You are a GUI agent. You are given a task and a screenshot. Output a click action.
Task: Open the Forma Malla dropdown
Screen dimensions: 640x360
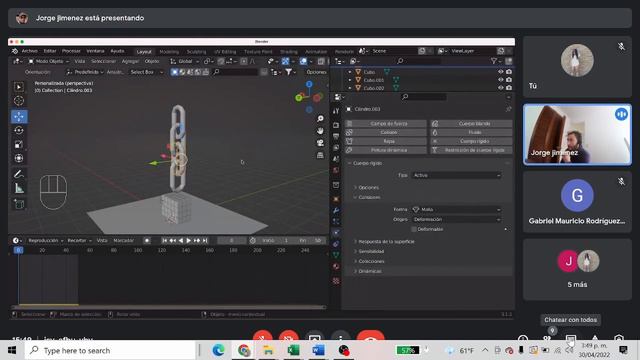456,209
